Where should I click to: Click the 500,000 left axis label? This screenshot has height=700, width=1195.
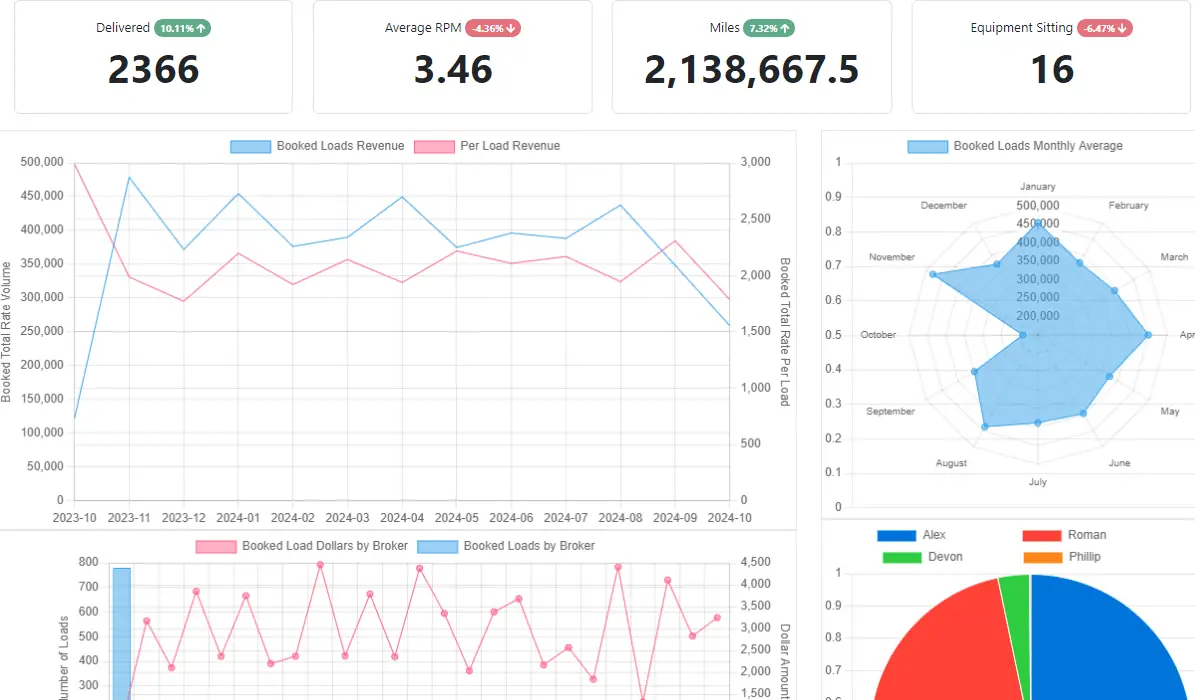42,162
